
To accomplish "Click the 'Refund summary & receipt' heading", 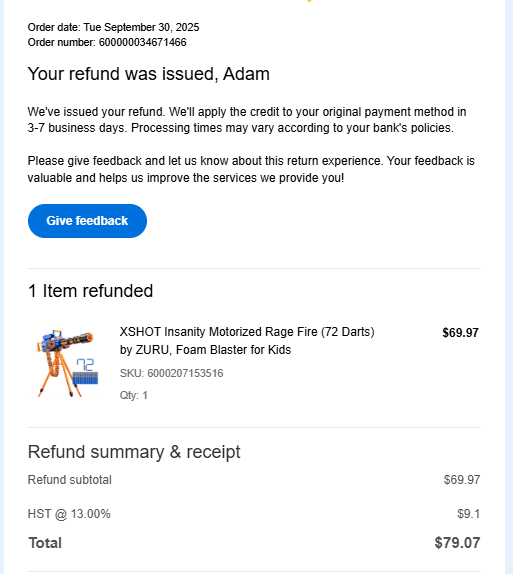I will [134, 452].
